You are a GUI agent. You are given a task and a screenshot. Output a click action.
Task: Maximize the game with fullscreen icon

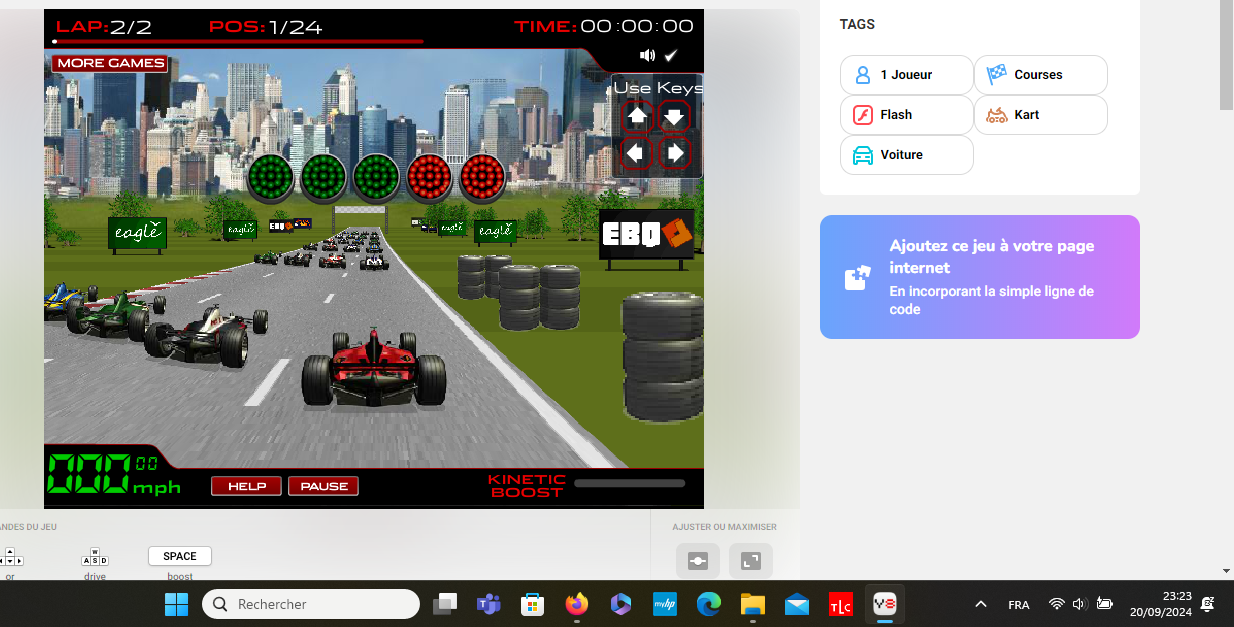750,561
